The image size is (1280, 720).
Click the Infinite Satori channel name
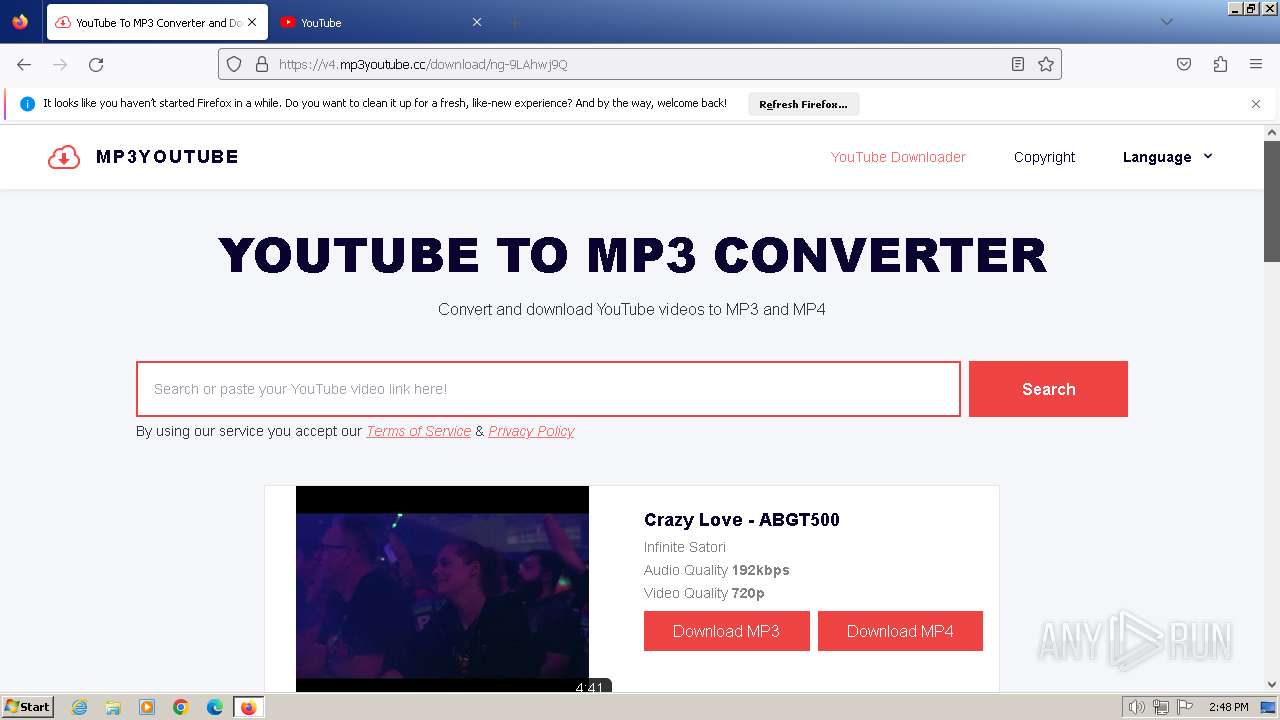(x=685, y=547)
